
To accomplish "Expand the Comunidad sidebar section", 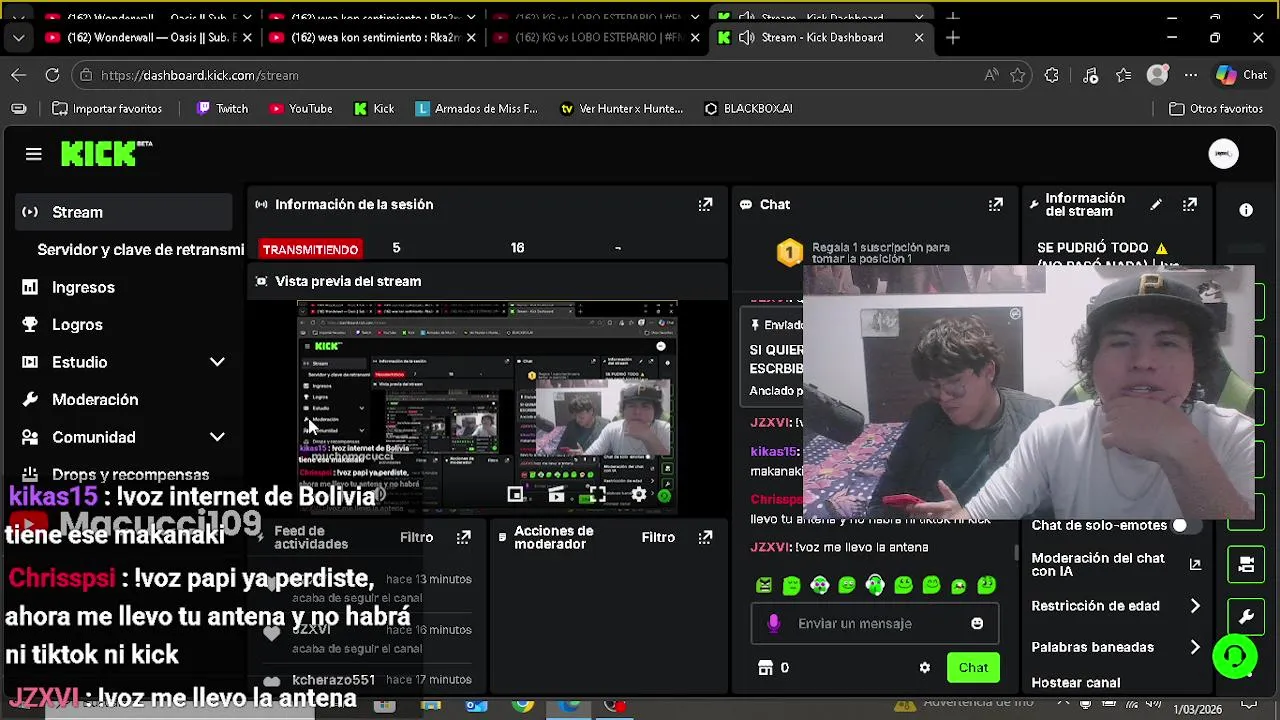I will tap(217, 437).
